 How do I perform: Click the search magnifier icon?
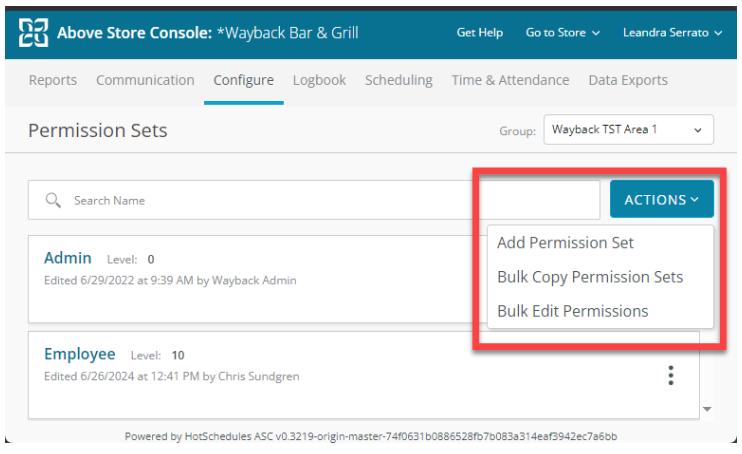pos(53,200)
